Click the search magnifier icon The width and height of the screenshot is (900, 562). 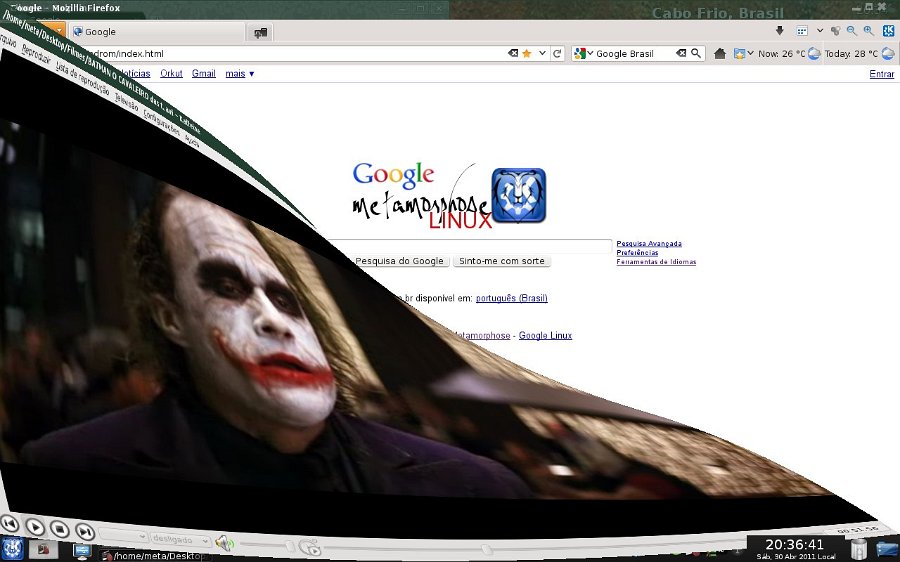(696, 53)
